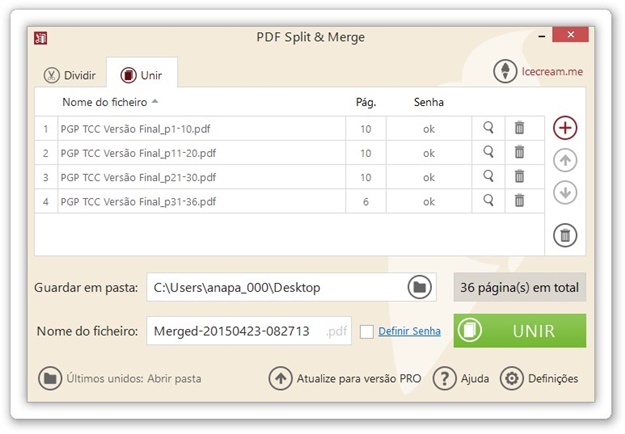The height and width of the screenshot is (434, 625).
Task: Click Últimos unidos: Abrir pasta
Action: coord(134,378)
